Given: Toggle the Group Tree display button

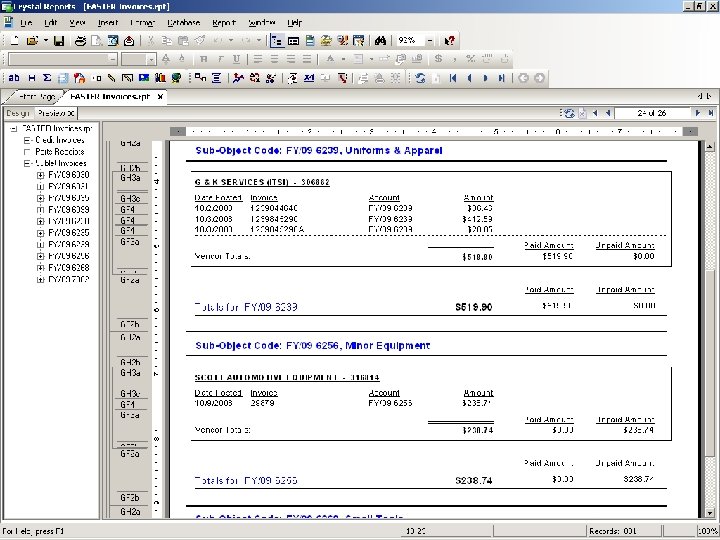Looking at the screenshot, I should [277, 41].
